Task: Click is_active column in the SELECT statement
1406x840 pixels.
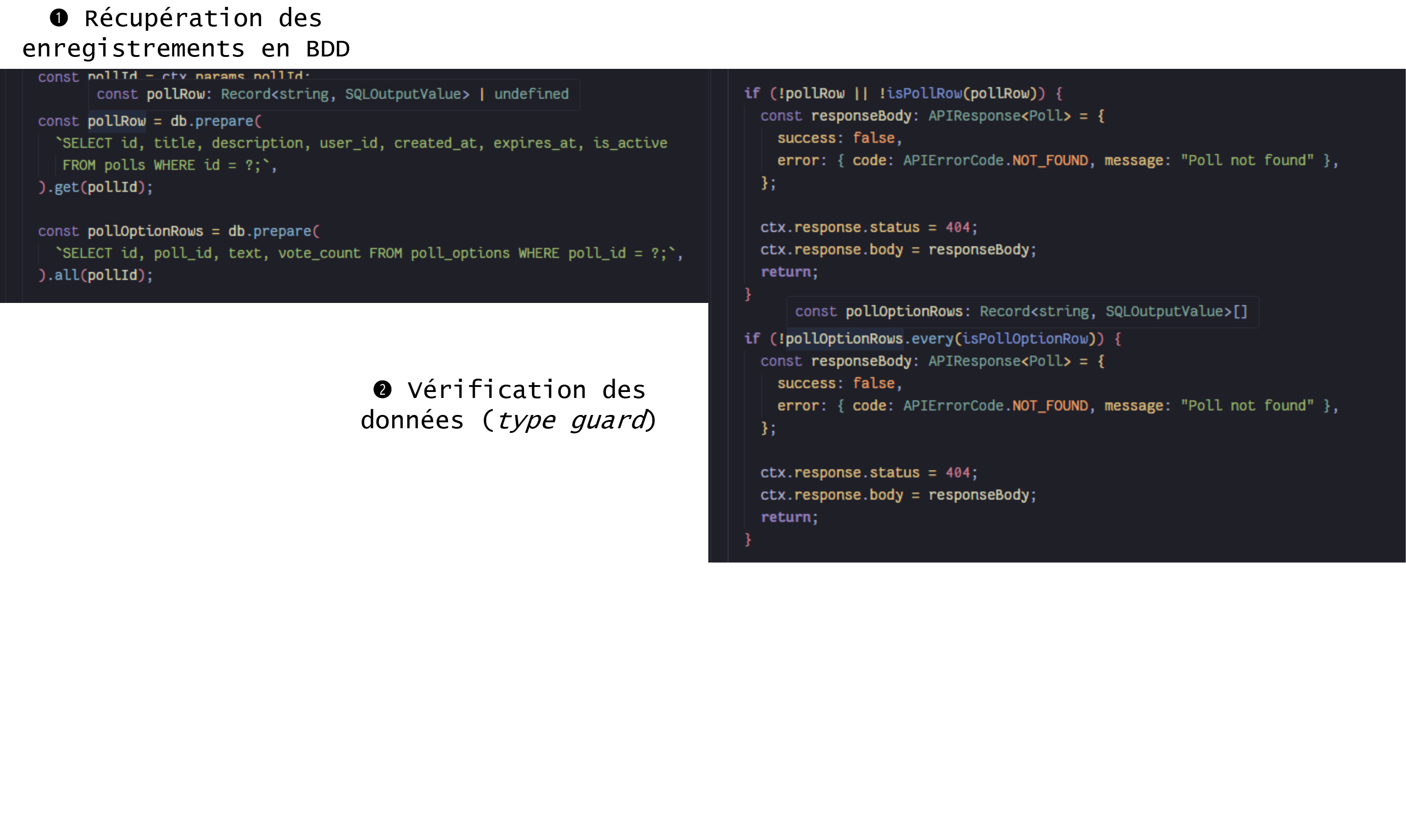Action: [x=629, y=143]
